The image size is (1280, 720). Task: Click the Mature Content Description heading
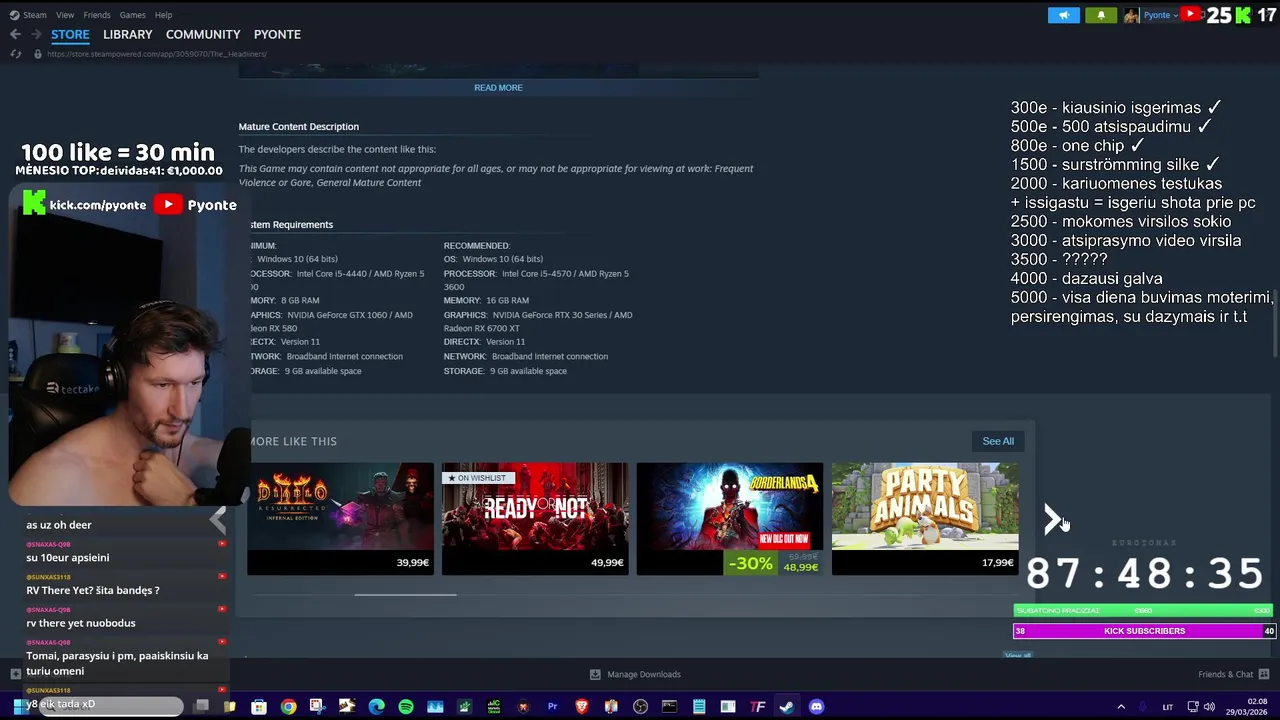(x=298, y=127)
